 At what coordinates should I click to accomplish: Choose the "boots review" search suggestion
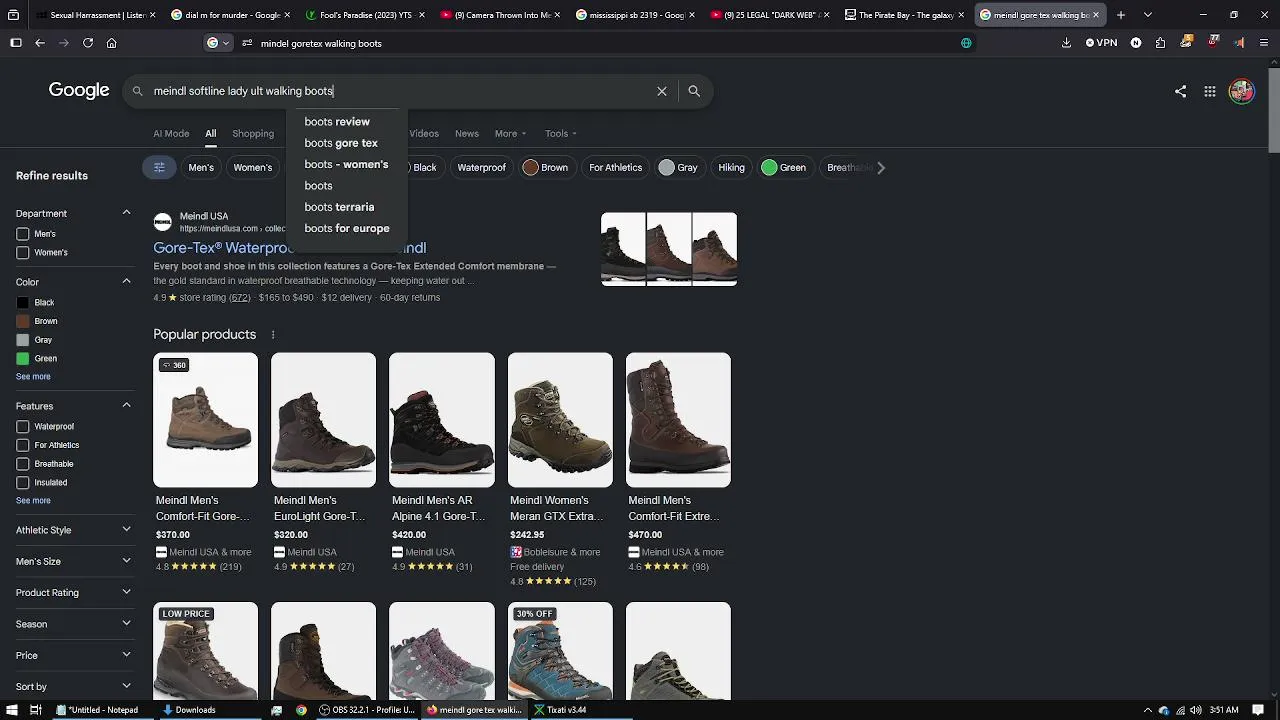tap(337, 122)
